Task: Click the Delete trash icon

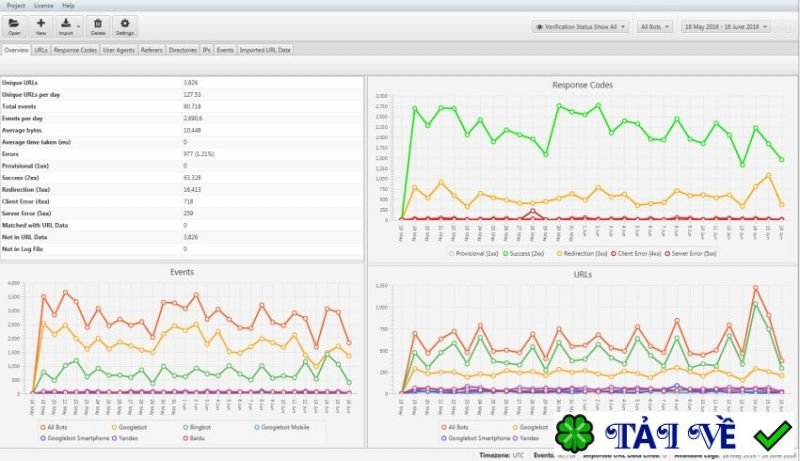Action: click(x=98, y=23)
